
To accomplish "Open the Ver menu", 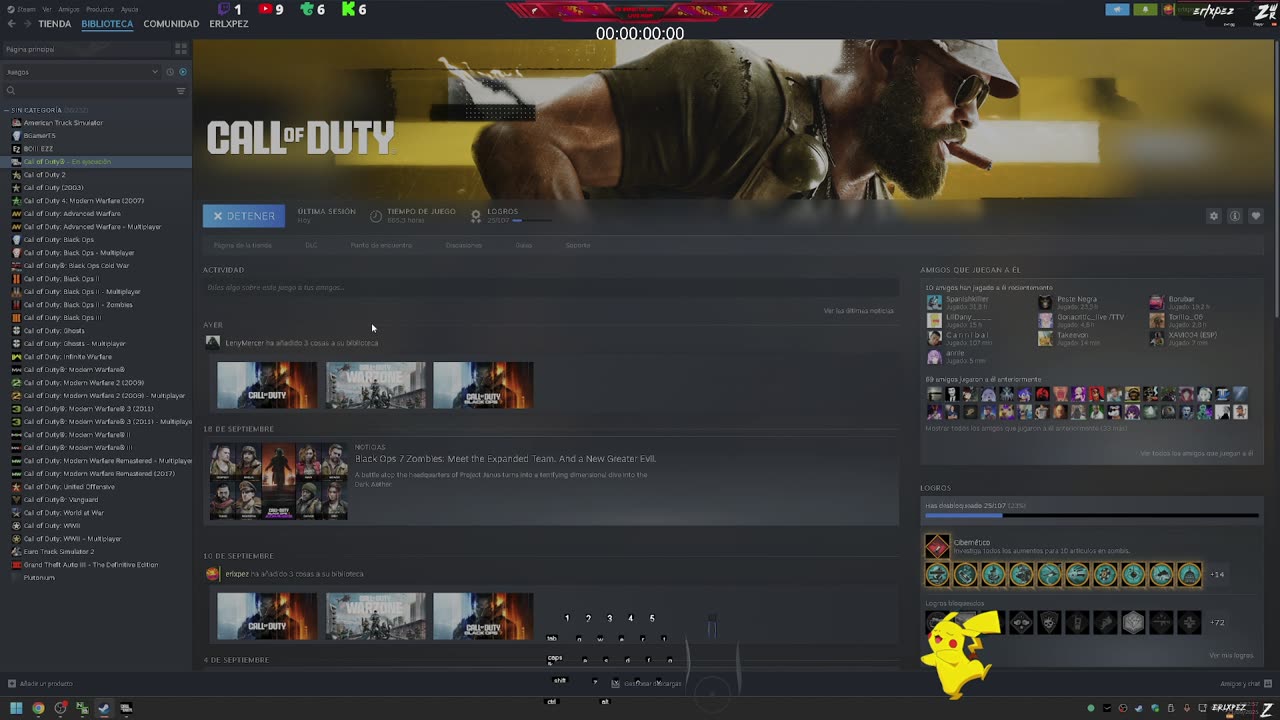I will tap(47, 9).
